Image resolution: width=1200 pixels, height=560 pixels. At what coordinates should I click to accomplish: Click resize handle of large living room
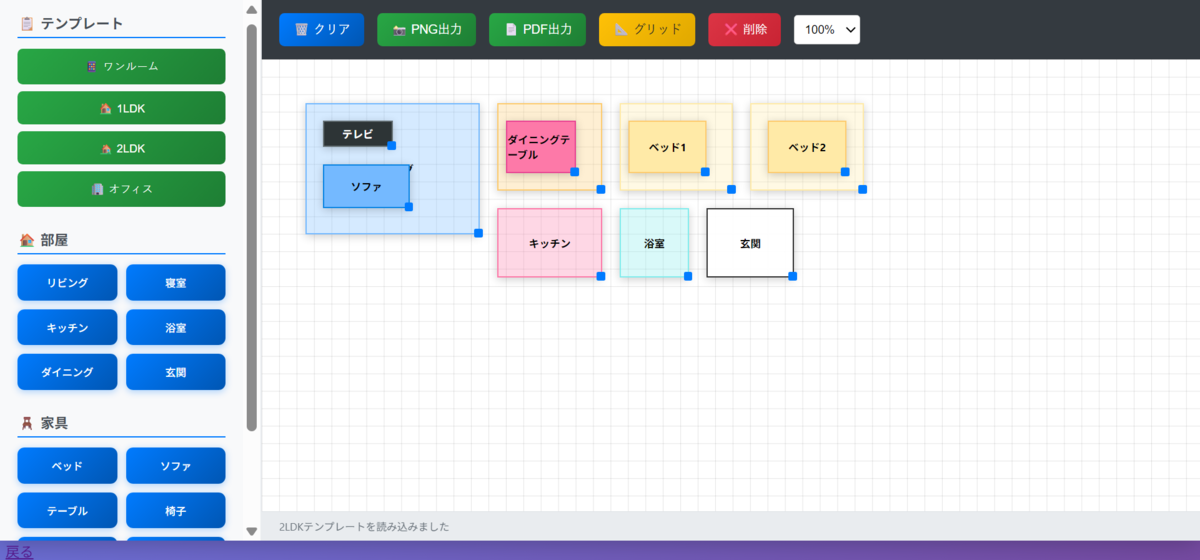pos(479,233)
